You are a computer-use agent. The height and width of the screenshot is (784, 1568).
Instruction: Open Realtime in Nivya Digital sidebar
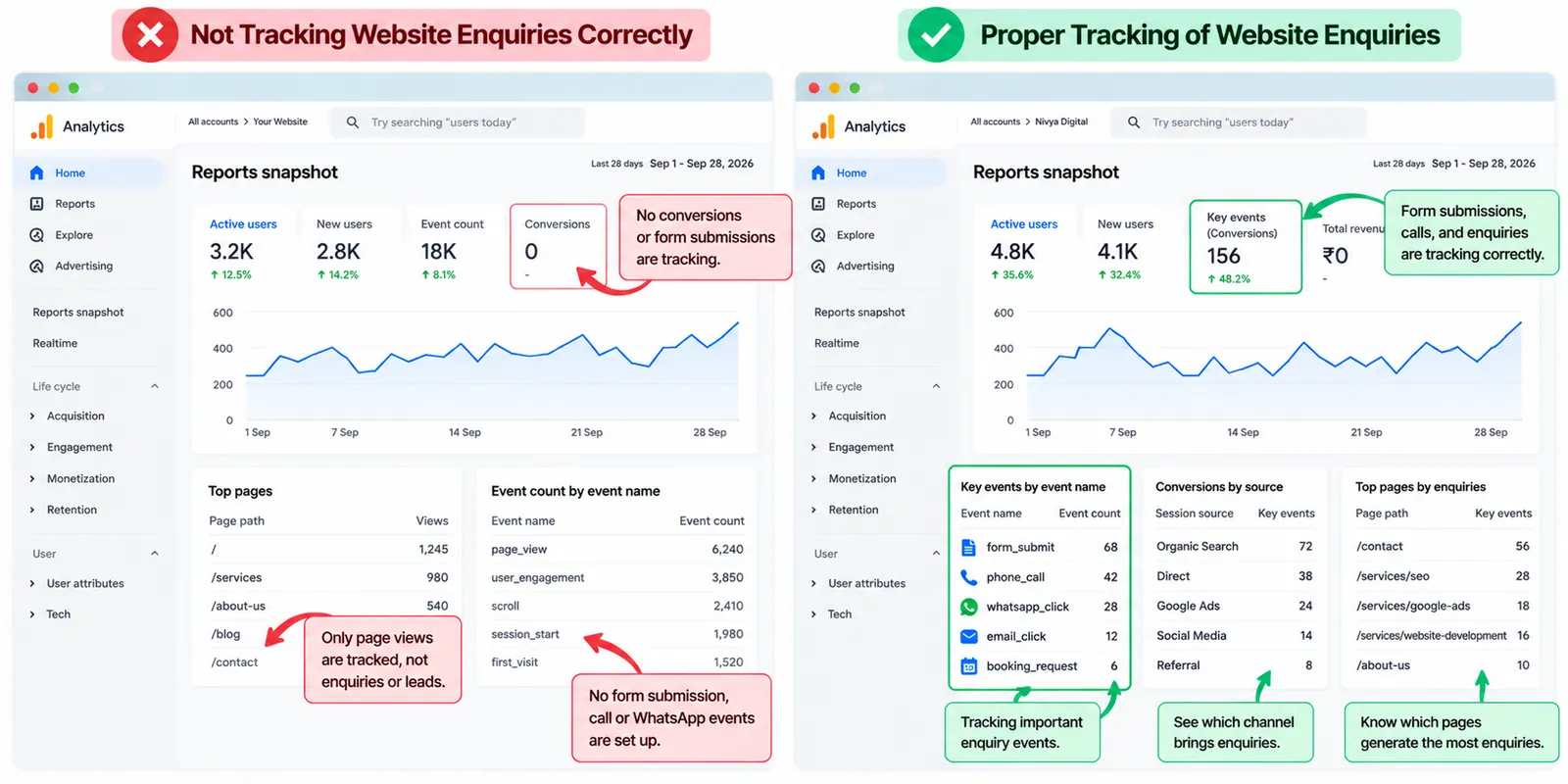pos(837,344)
